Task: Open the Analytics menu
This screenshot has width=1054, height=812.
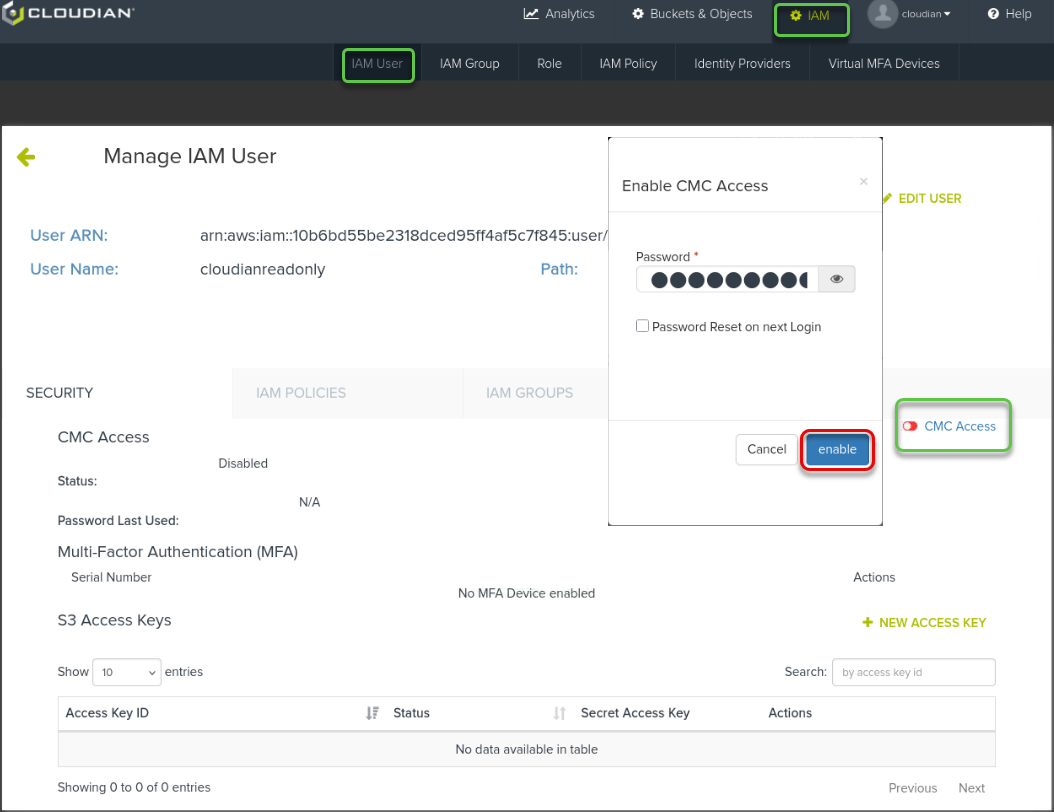Action: (x=559, y=14)
